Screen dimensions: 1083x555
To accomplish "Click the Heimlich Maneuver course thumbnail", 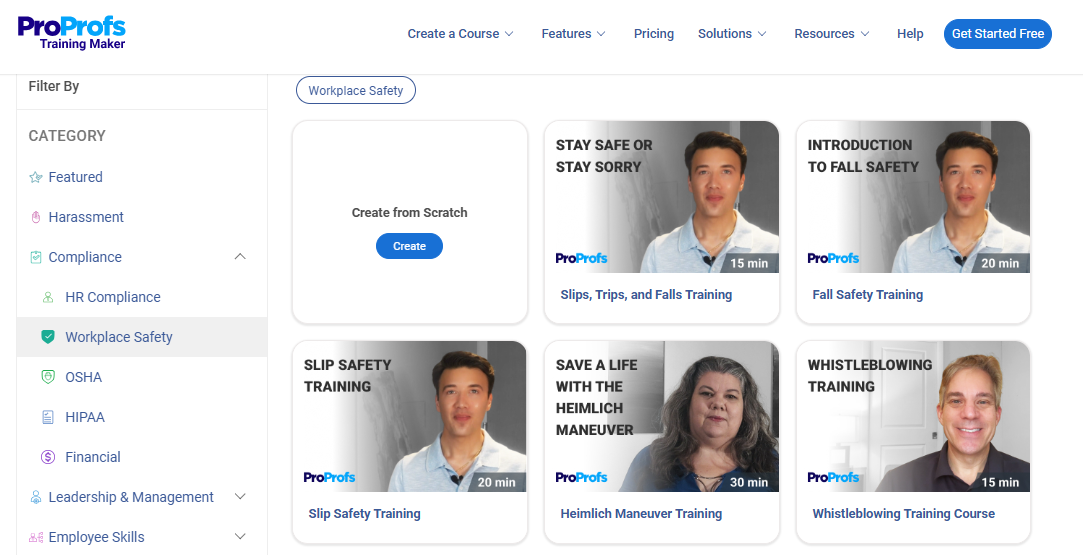I will 662,416.
